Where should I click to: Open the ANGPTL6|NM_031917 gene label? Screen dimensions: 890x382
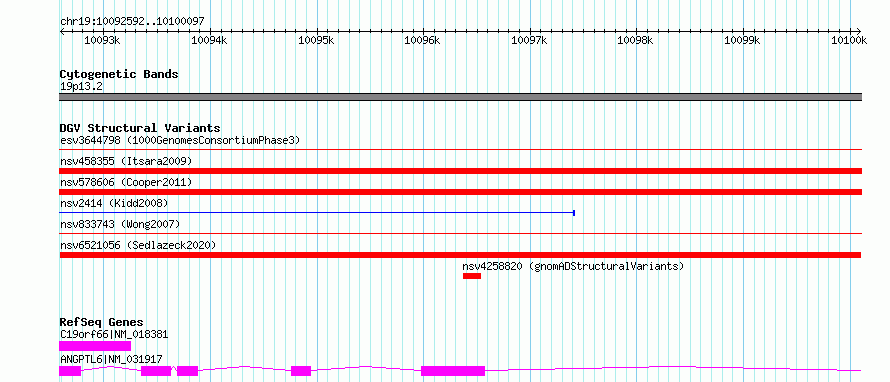111,359
